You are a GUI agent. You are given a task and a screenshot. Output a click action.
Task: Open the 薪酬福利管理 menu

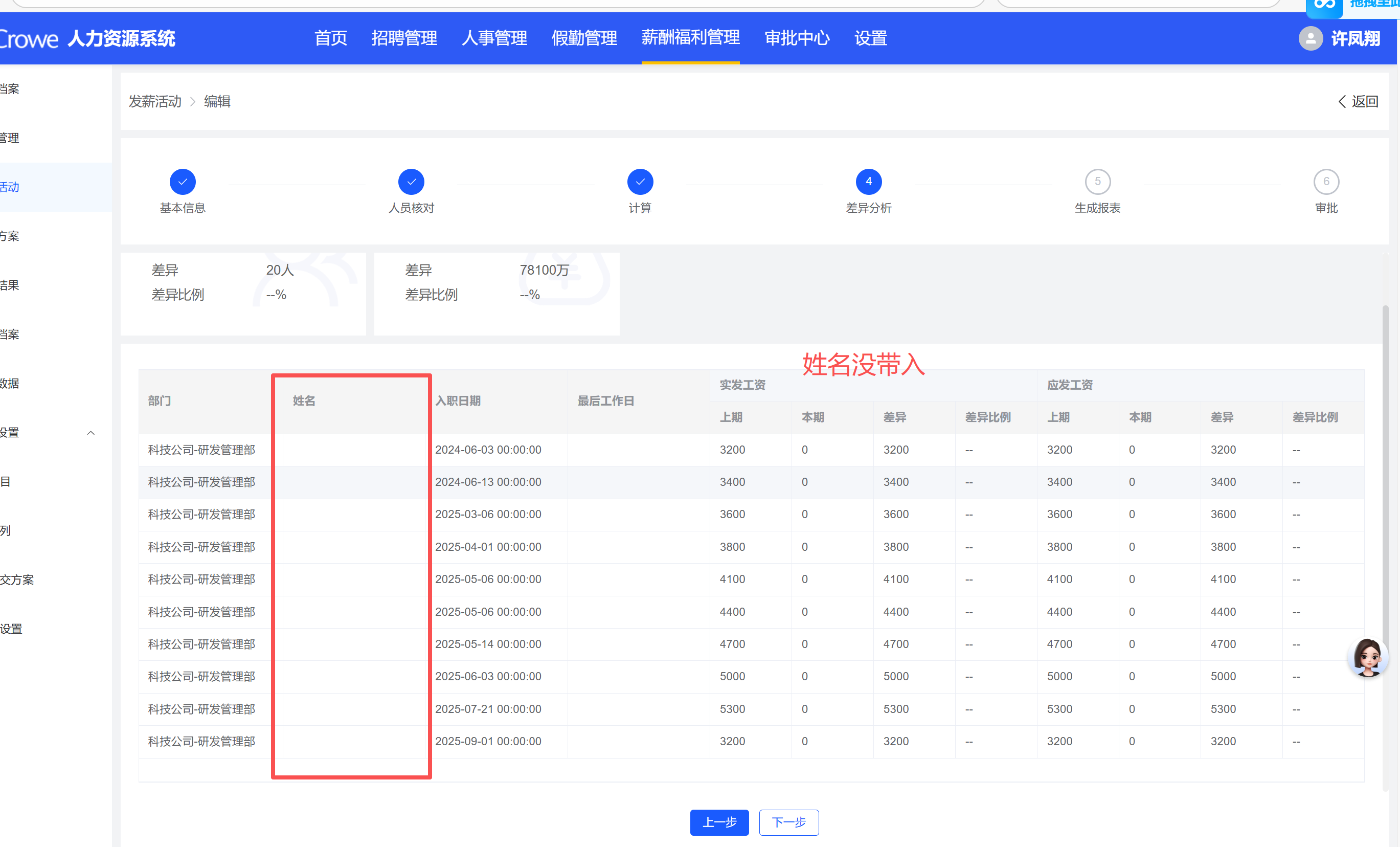coord(690,37)
